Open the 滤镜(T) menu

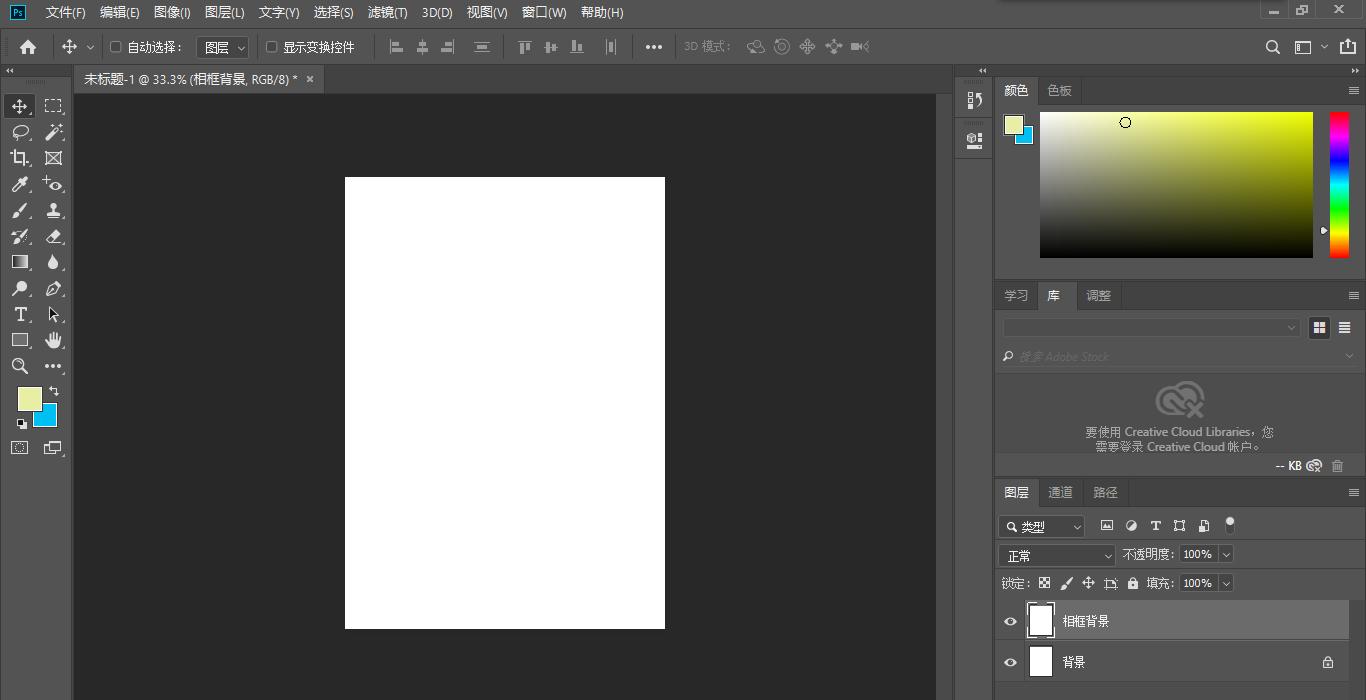(x=387, y=12)
